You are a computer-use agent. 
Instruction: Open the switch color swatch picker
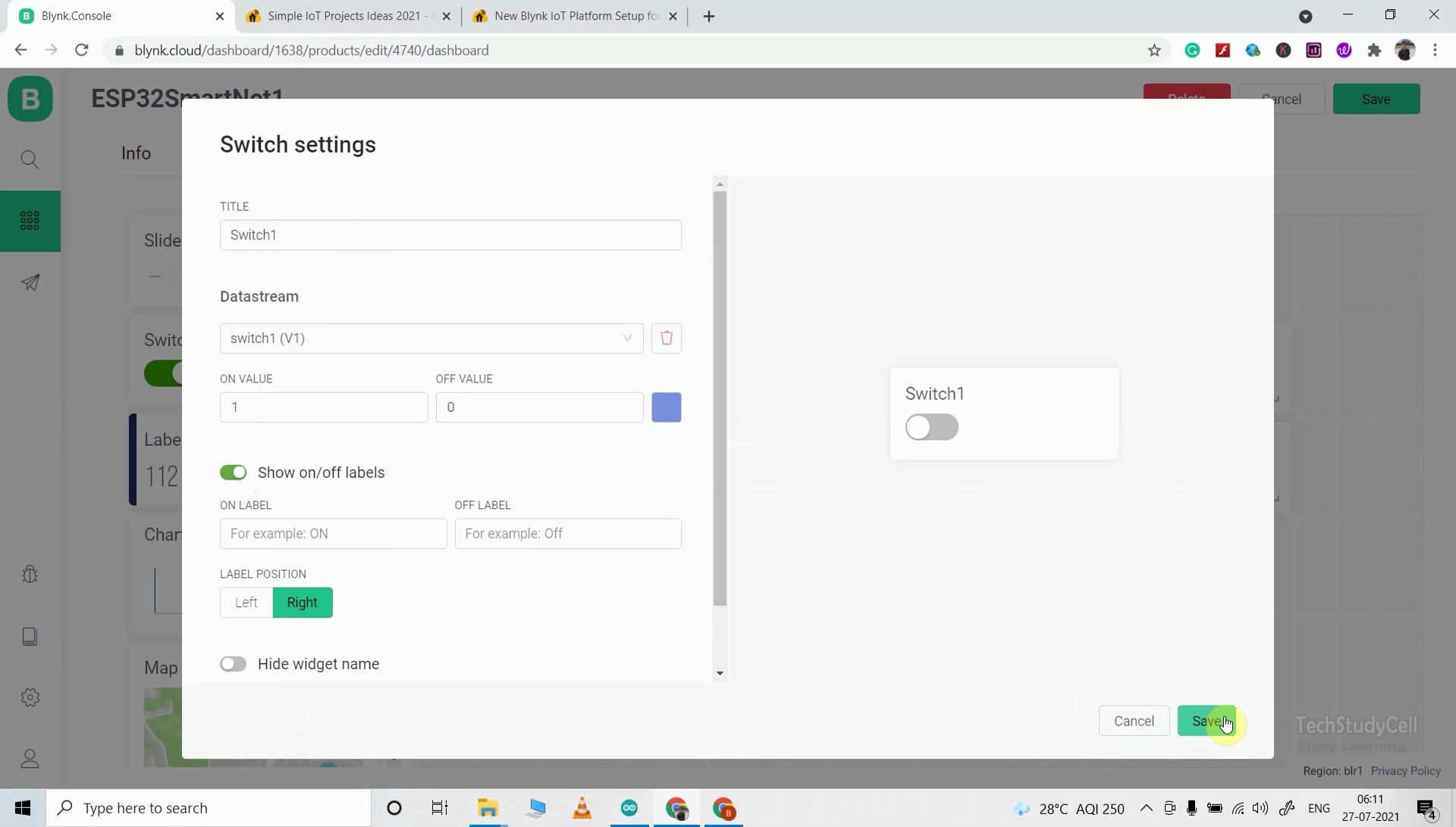667,407
